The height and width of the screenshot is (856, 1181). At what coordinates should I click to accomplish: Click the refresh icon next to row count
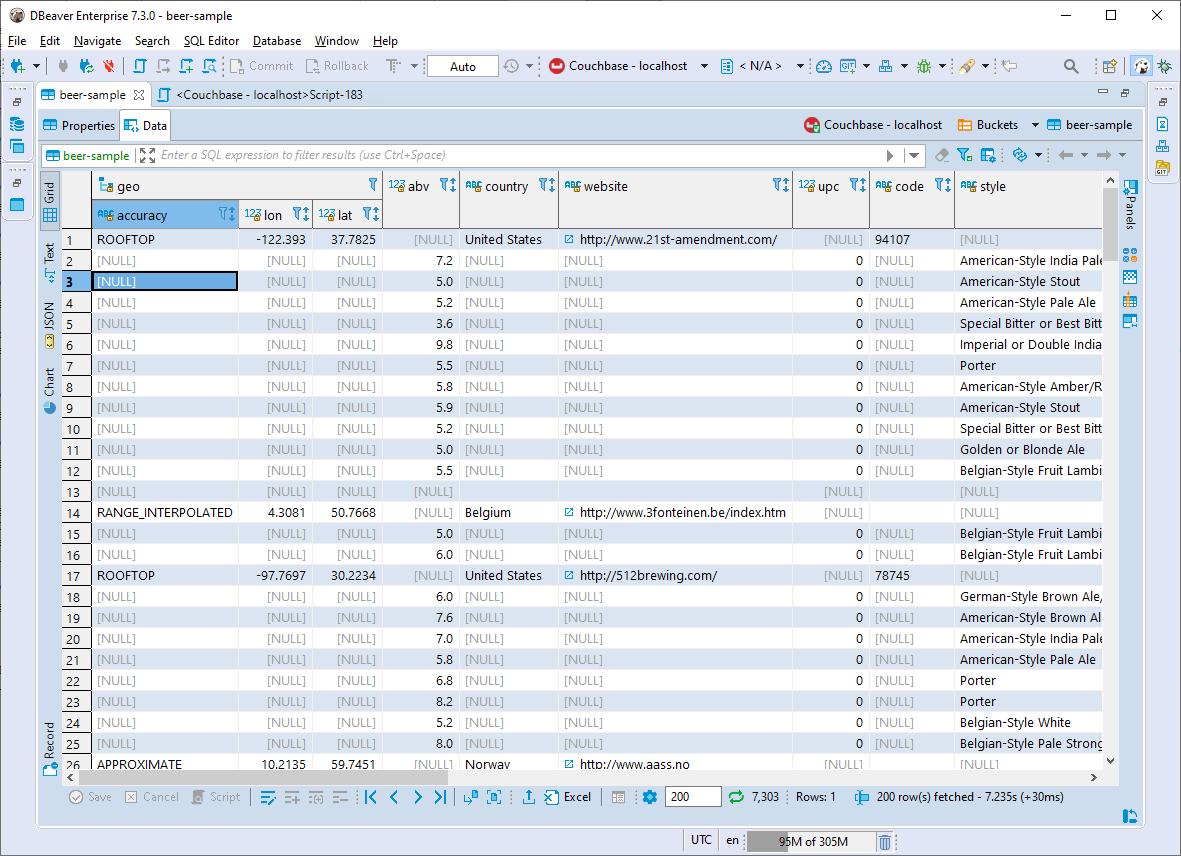click(x=736, y=797)
